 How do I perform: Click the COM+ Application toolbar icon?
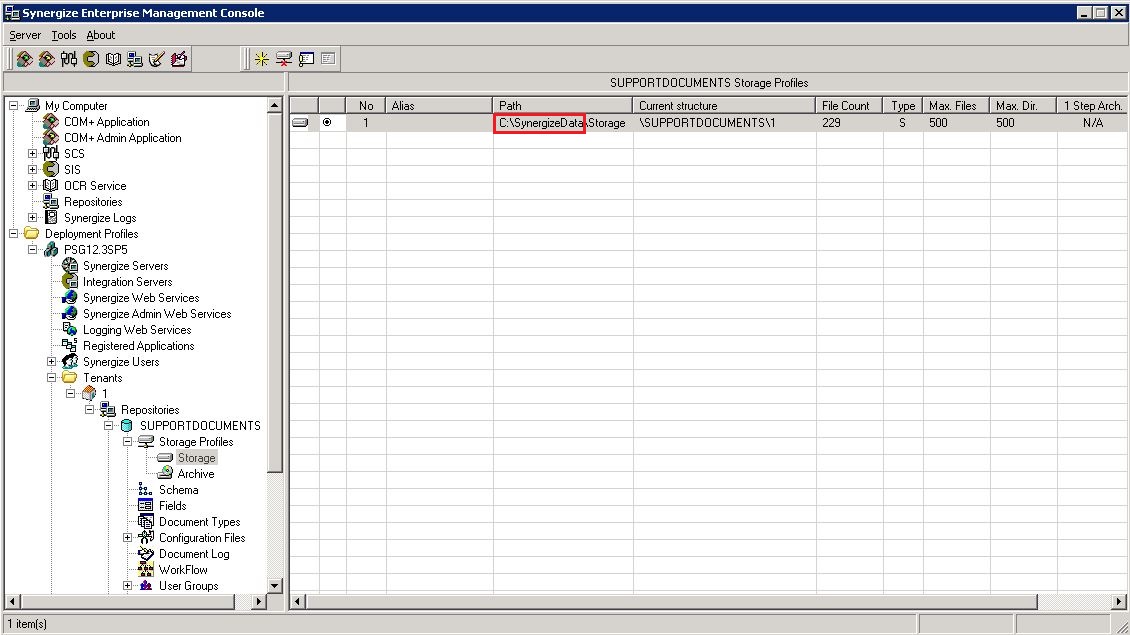25,59
